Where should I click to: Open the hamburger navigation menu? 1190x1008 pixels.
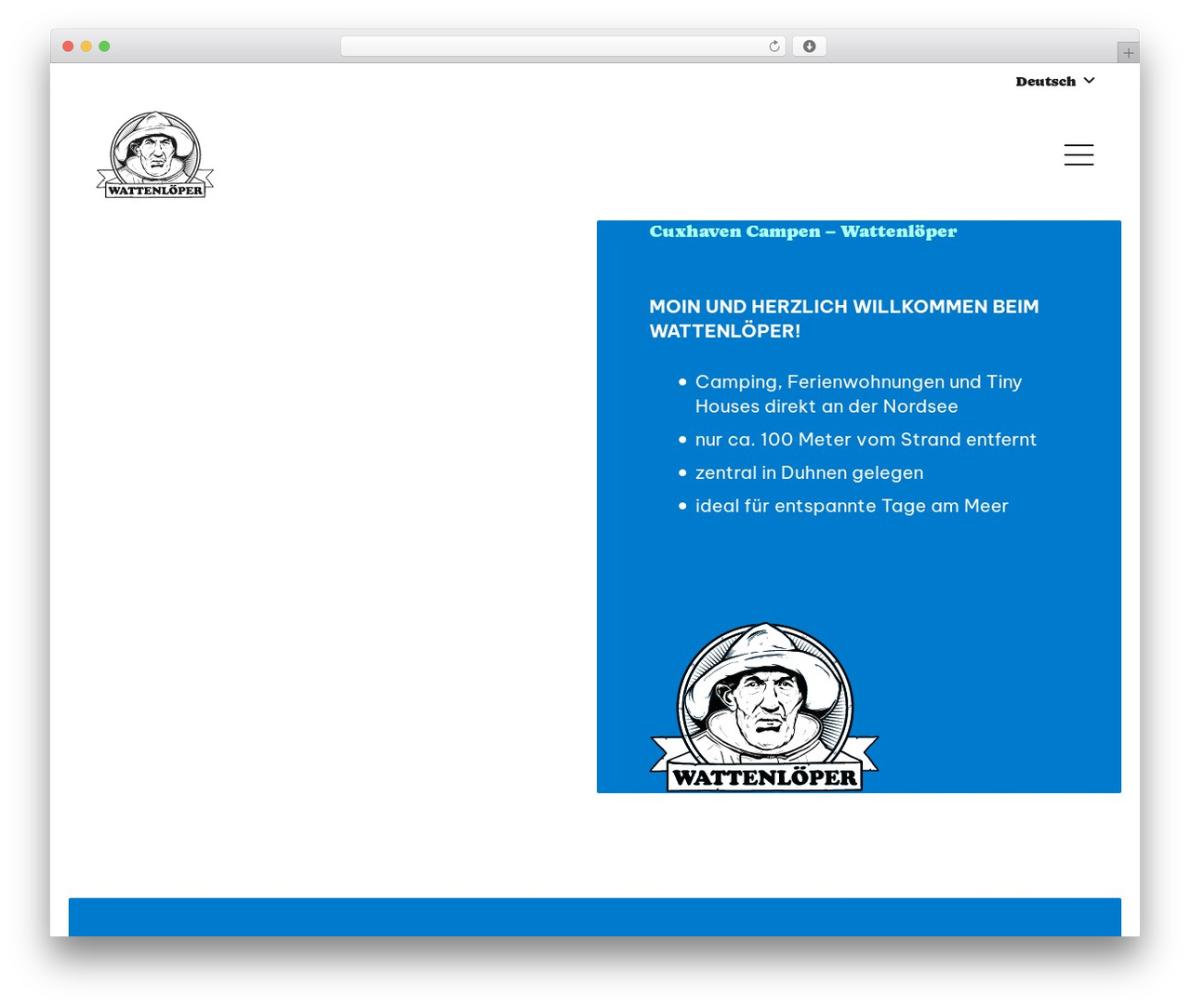(1078, 154)
